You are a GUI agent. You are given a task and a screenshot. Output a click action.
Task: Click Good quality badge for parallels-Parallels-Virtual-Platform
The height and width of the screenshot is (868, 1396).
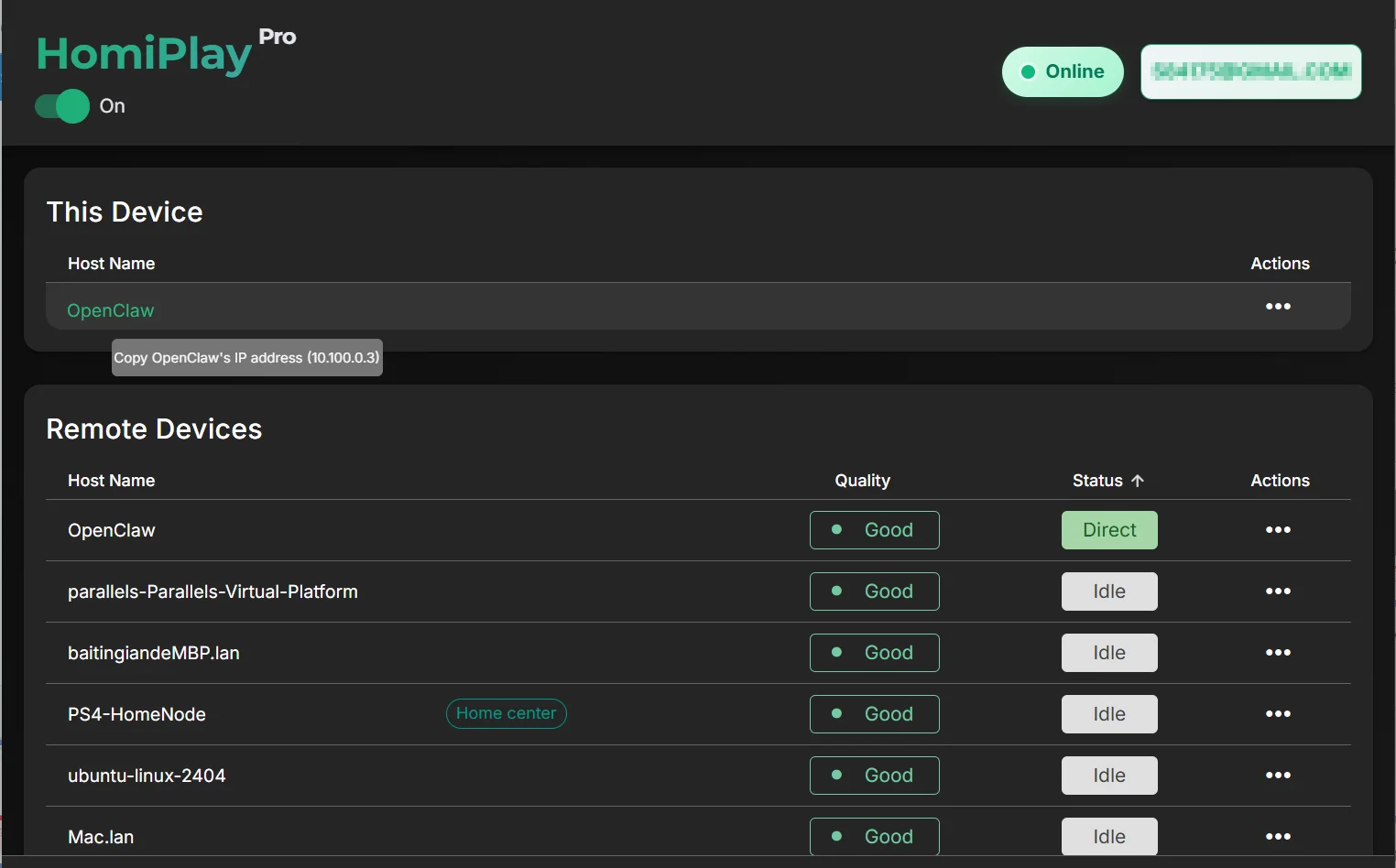point(875,591)
